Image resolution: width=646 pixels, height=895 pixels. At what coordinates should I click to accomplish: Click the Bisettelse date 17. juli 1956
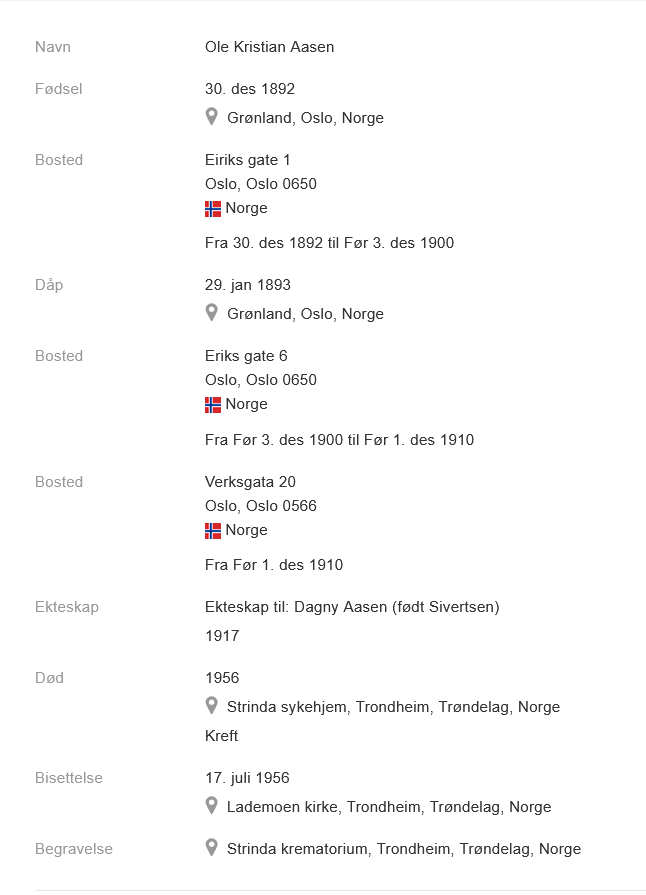coord(247,778)
